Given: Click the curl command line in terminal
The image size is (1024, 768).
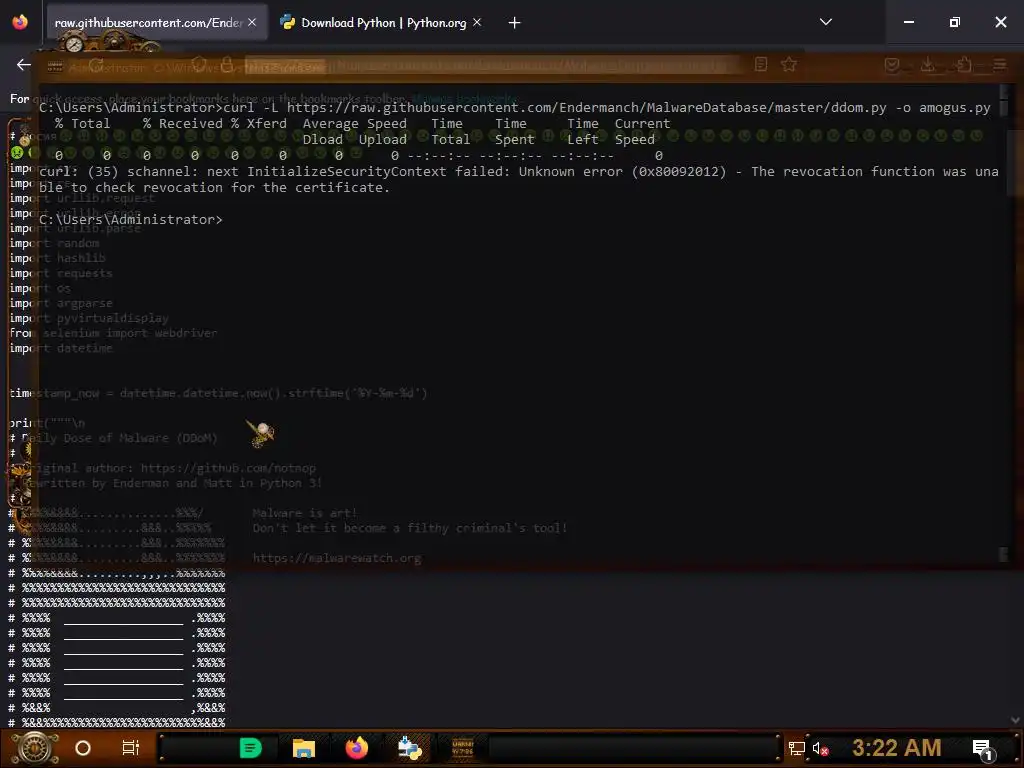Looking at the screenshot, I should 515,108.
